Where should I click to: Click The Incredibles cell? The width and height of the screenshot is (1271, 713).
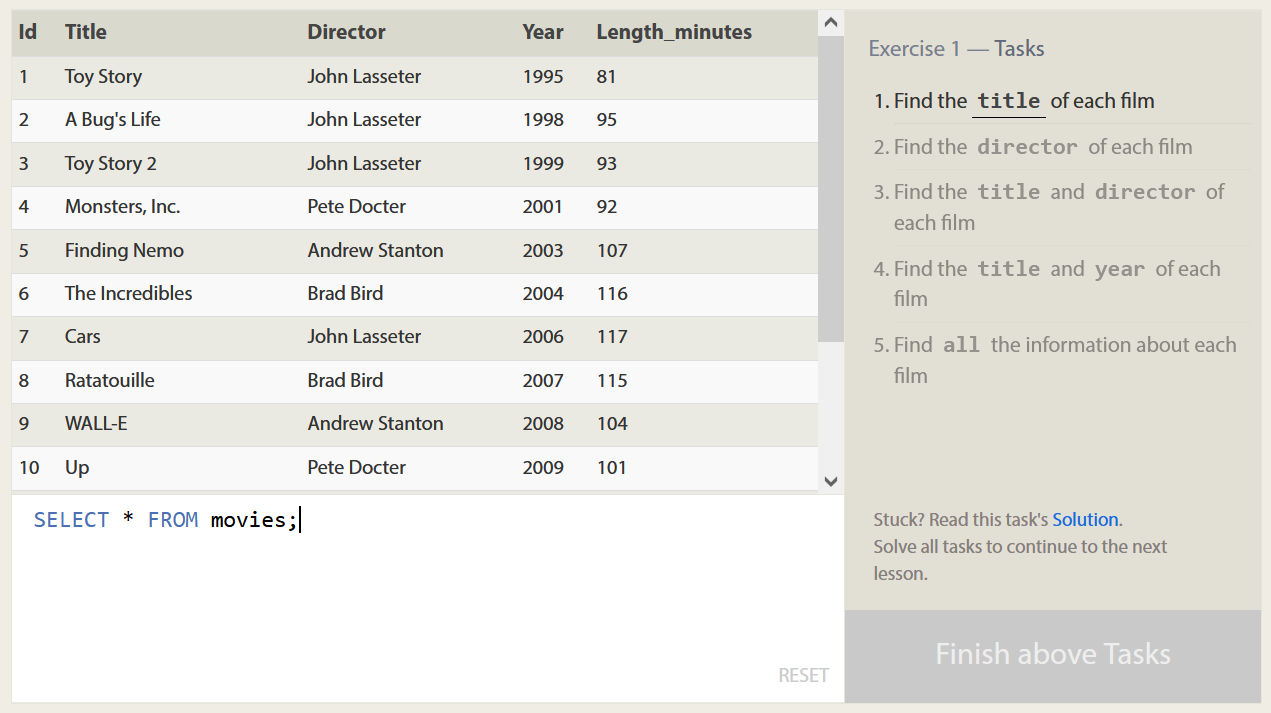coord(128,293)
